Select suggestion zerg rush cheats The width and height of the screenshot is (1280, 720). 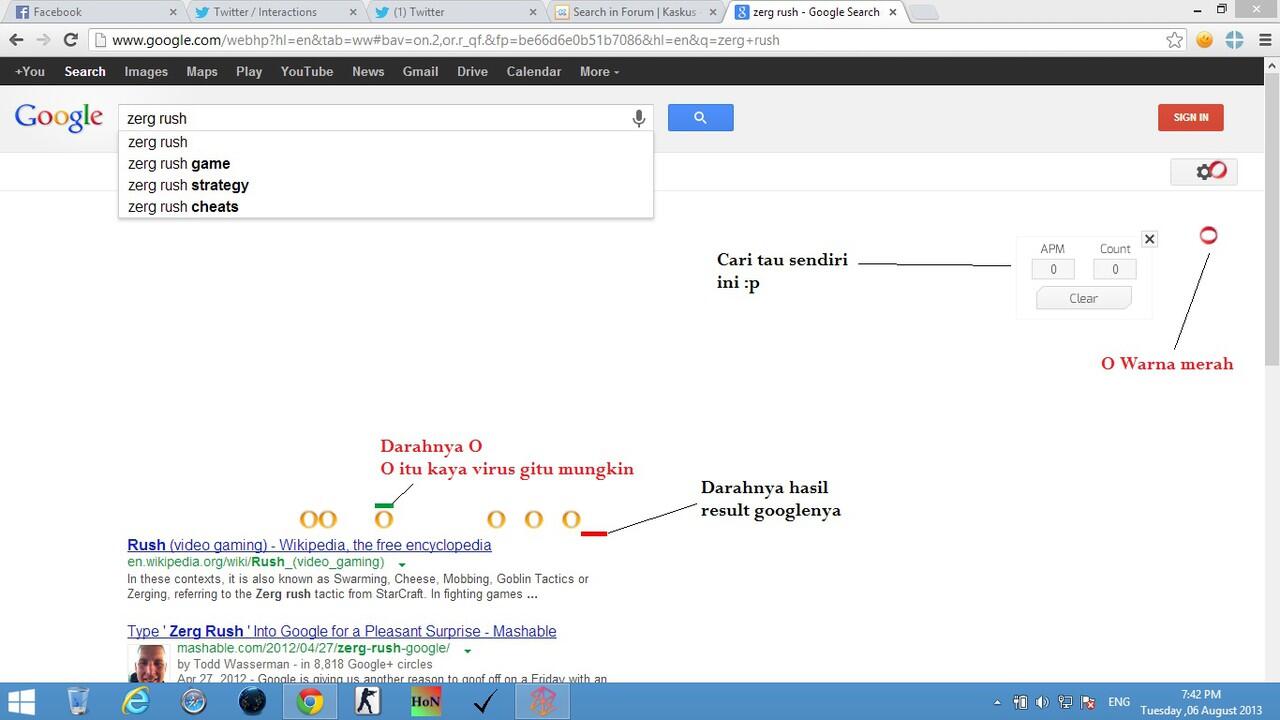[385, 207]
